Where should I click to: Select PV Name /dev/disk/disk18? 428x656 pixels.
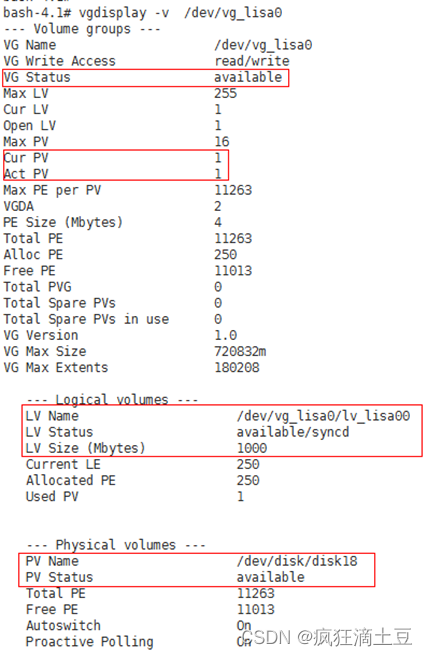click(297, 561)
